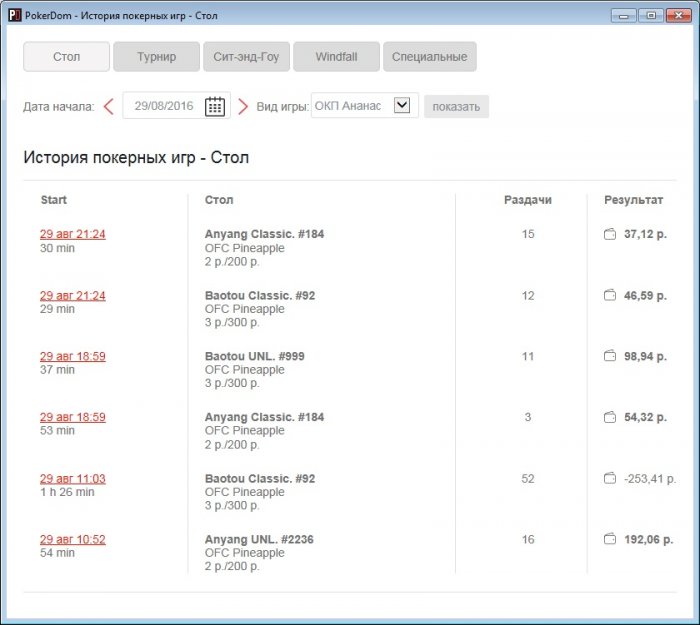Open session link 29 авг 11:03
This screenshot has height=625, width=700.
(x=73, y=478)
